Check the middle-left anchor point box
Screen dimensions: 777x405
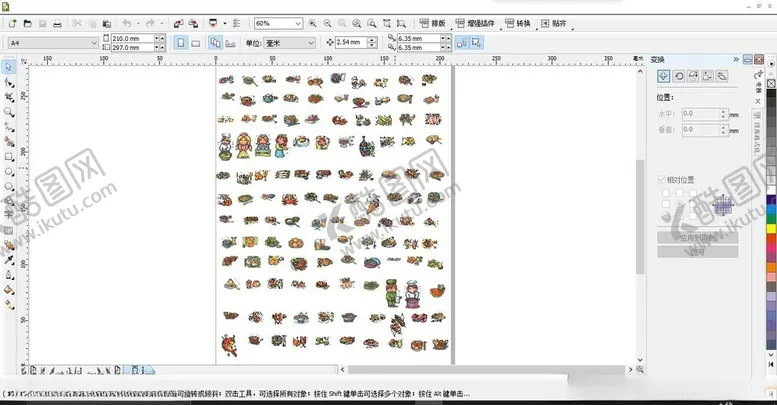(x=666, y=204)
